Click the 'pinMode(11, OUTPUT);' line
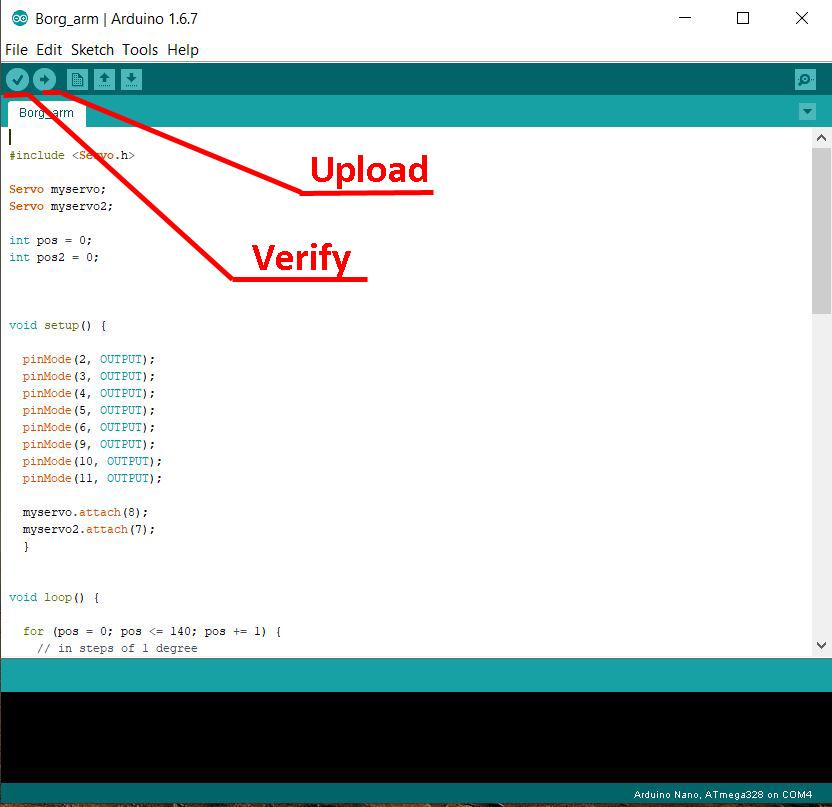The image size is (832, 807). [x=92, y=478]
